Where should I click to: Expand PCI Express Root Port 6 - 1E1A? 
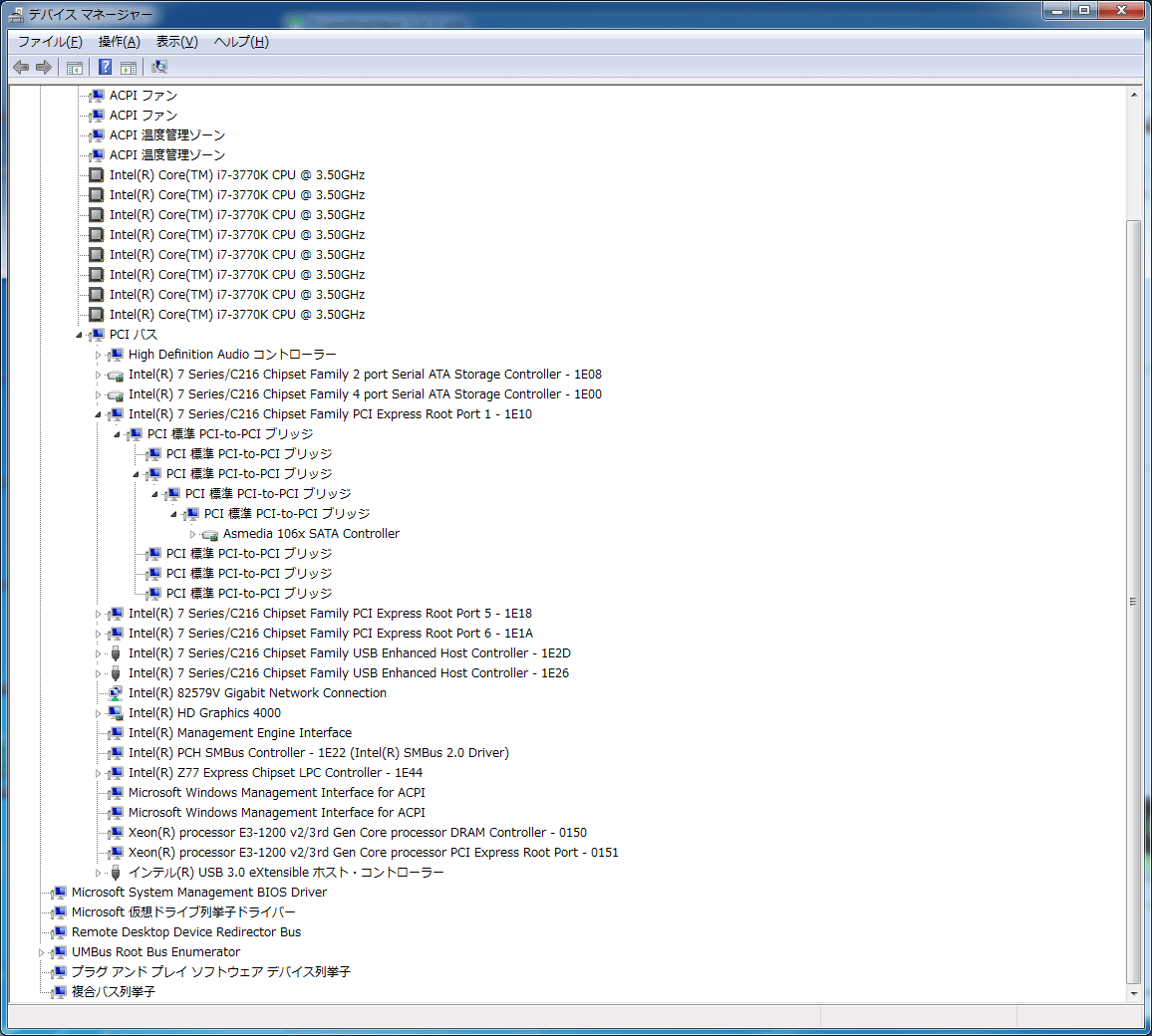(98, 634)
